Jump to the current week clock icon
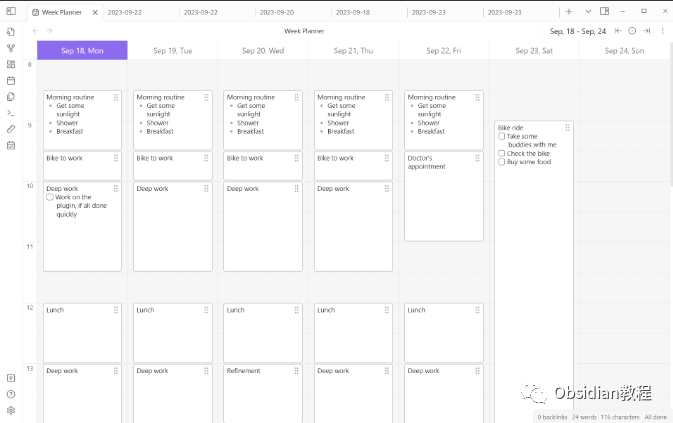673x423 pixels. [x=632, y=31]
